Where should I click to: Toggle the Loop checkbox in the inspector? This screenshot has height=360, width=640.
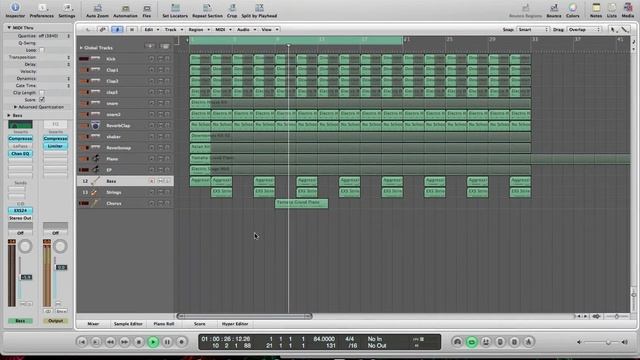coord(42,50)
